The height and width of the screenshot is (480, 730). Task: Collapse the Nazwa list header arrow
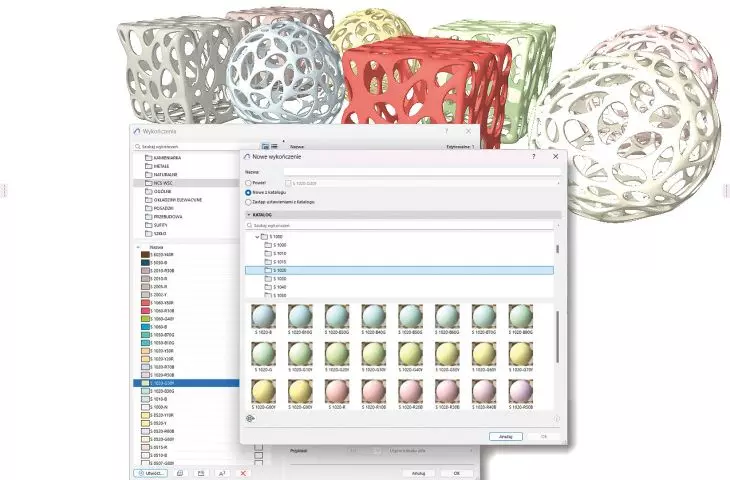click(138, 247)
